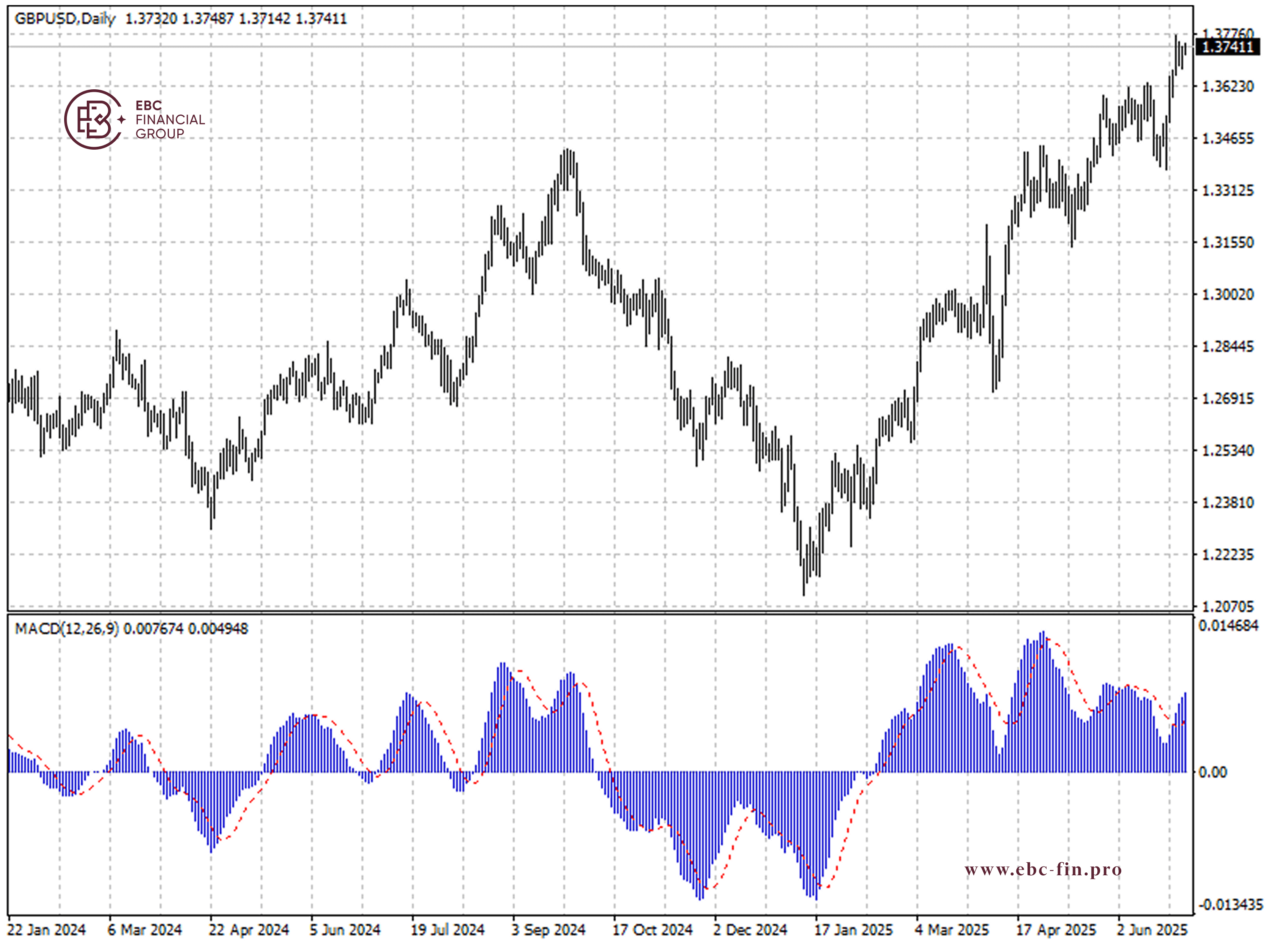Select the 3 Sep 2024 date marker
Screen dimensions: 1275x952
548,930
